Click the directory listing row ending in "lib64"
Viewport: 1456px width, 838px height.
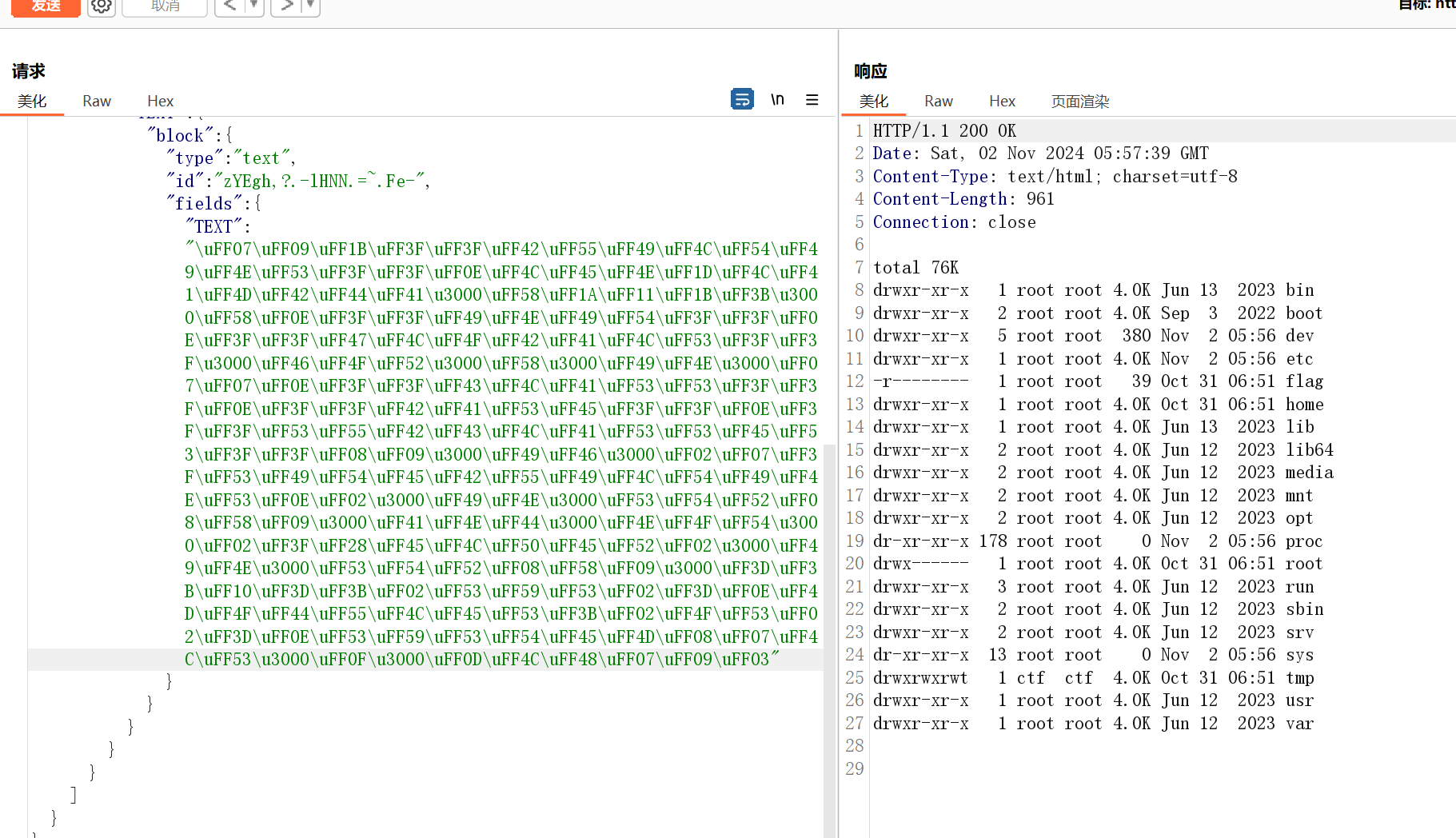[x=1103, y=449]
